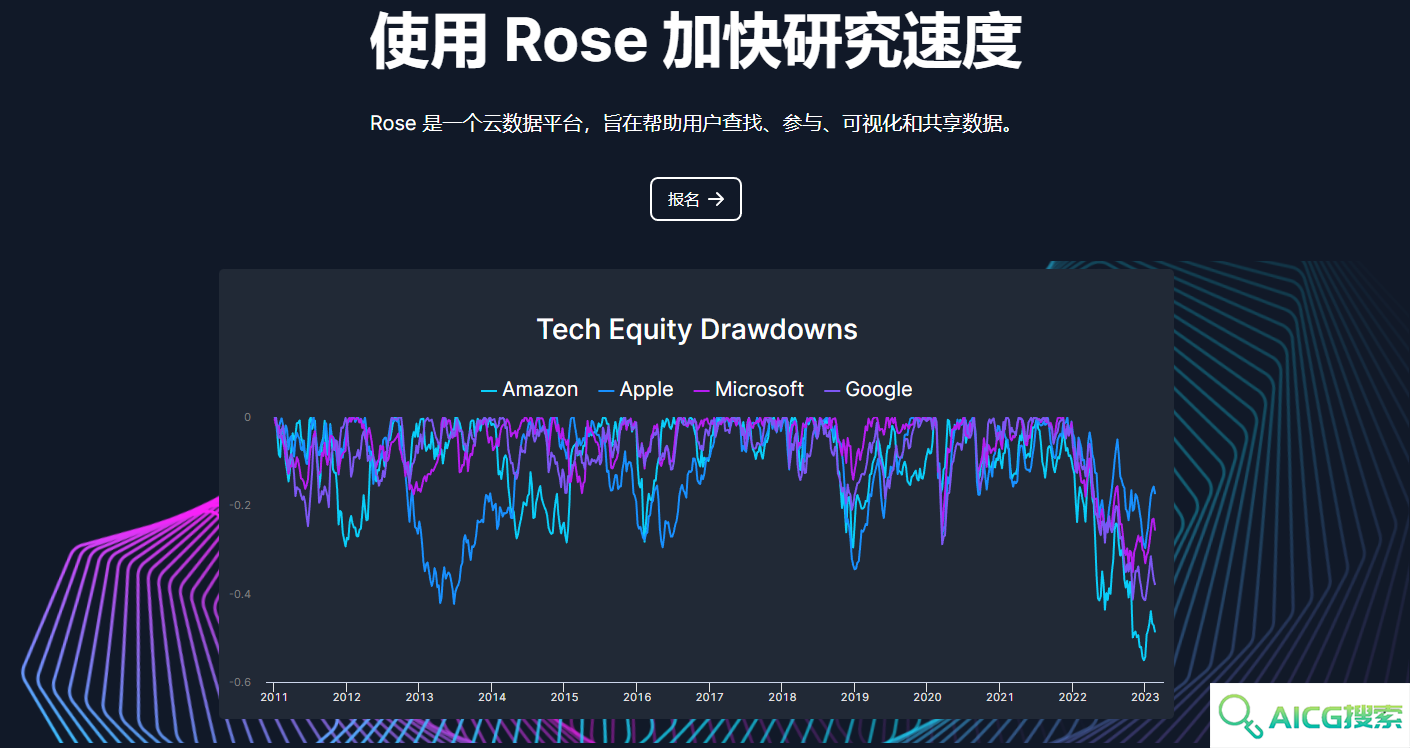The image size is (1410, 748).
Task: Toggle the Amazon series in the legend
Action: tap(530, 389)
